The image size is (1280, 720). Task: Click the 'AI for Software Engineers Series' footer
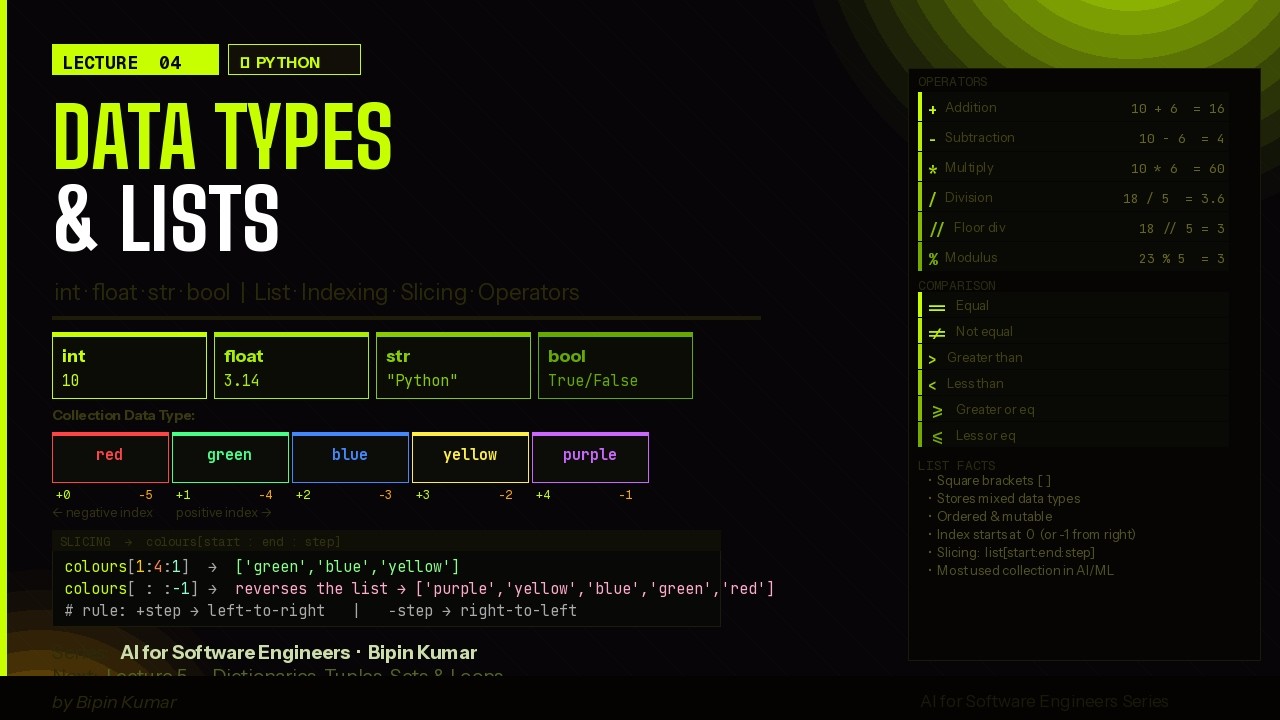(1044, 702)
